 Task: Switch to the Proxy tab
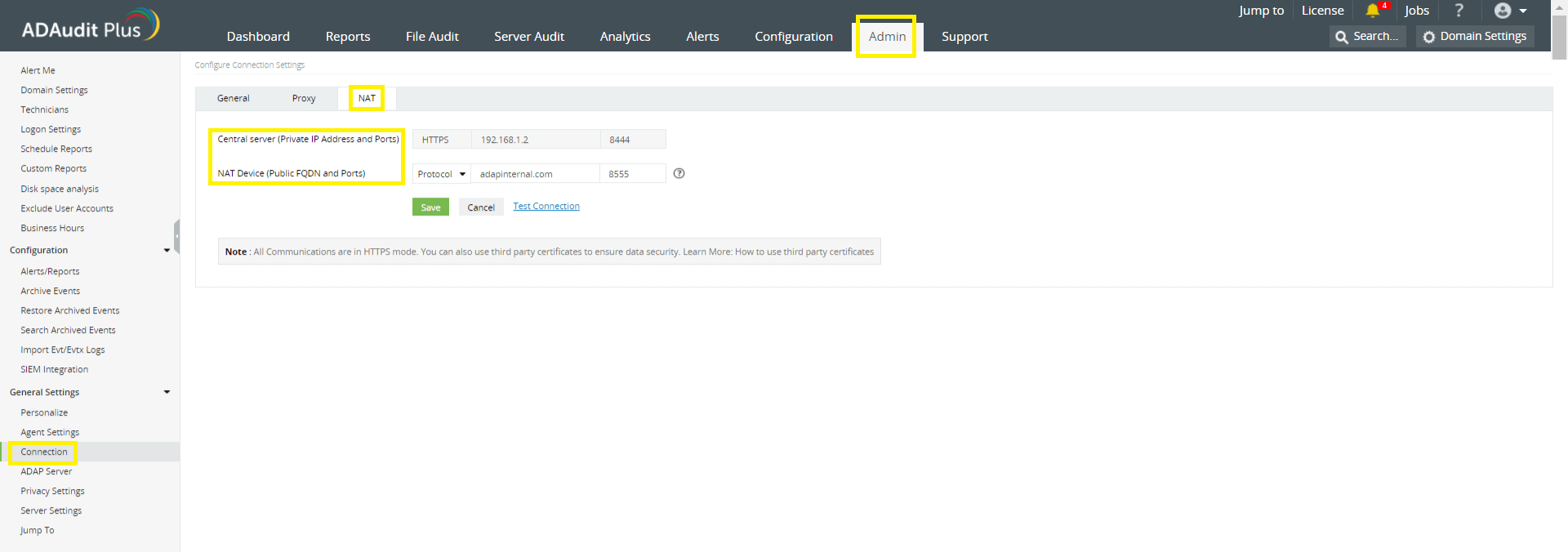[304, 99]
